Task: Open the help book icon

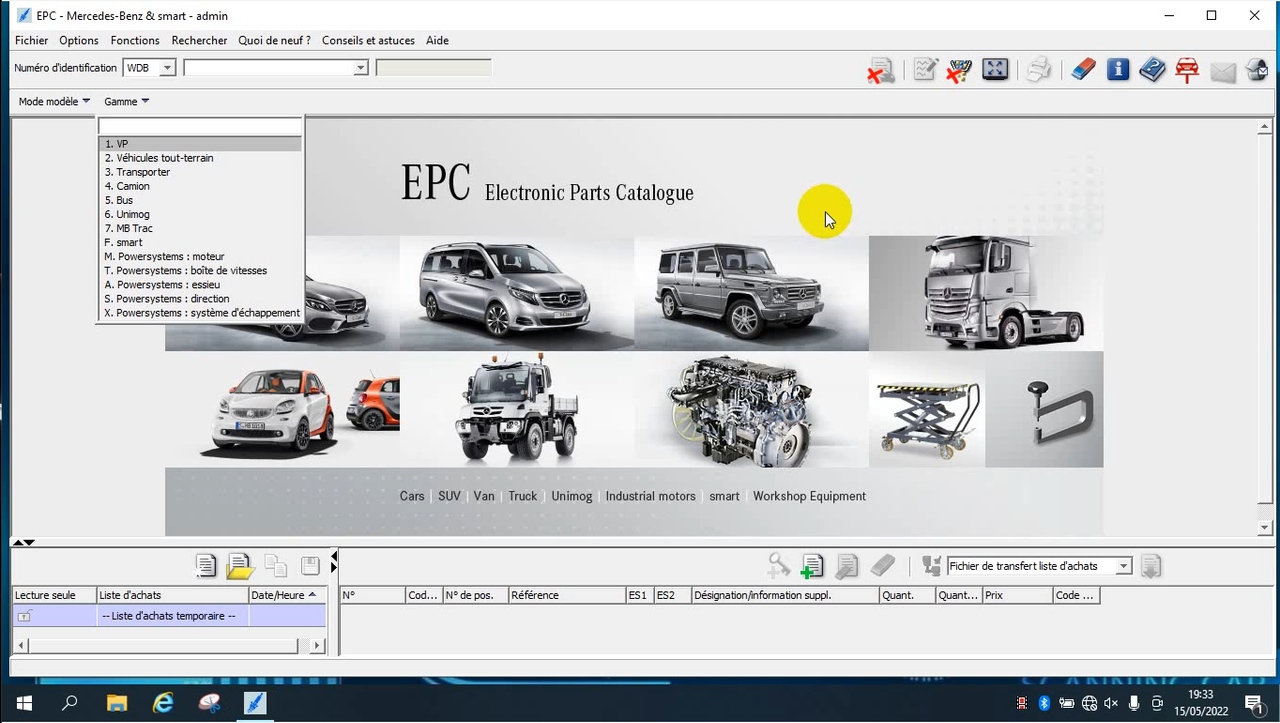Action: tap(1152, 70)
